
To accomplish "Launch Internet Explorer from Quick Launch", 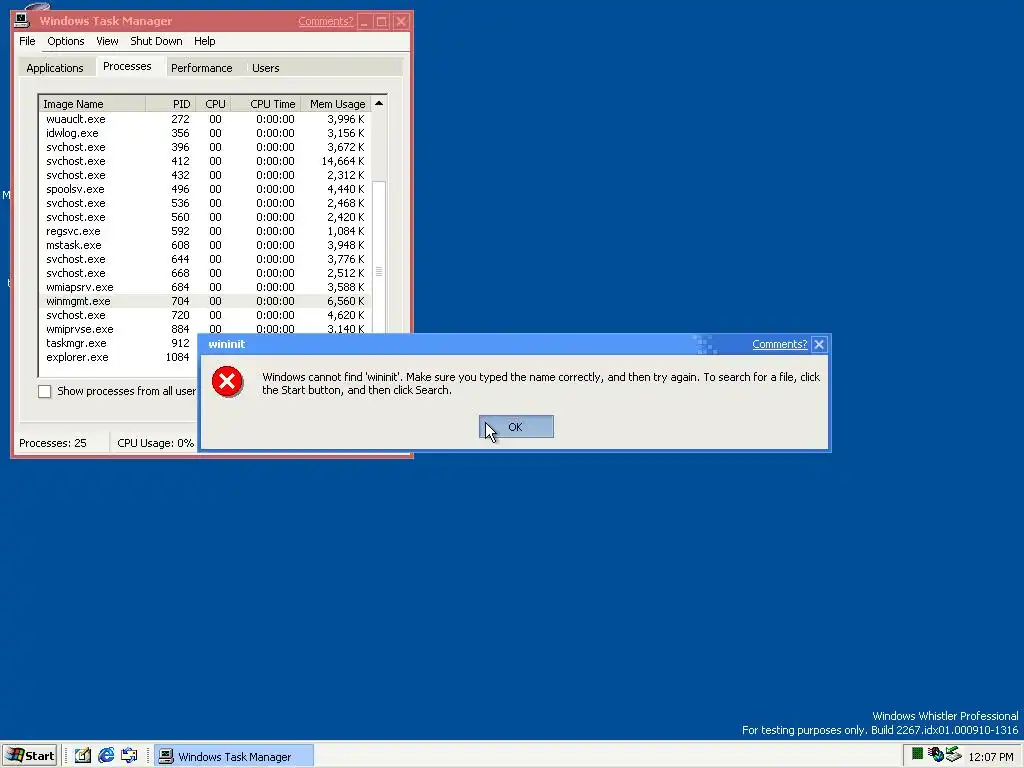I will 106,756.
